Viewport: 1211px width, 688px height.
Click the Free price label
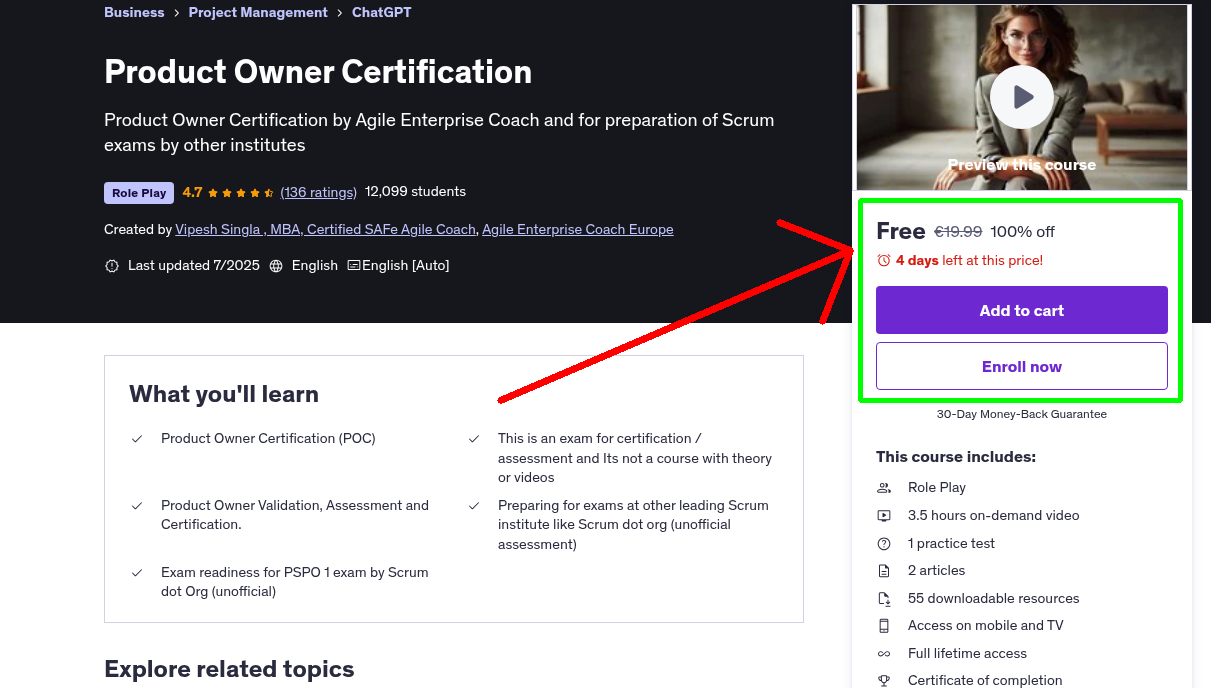click(901, 231)
